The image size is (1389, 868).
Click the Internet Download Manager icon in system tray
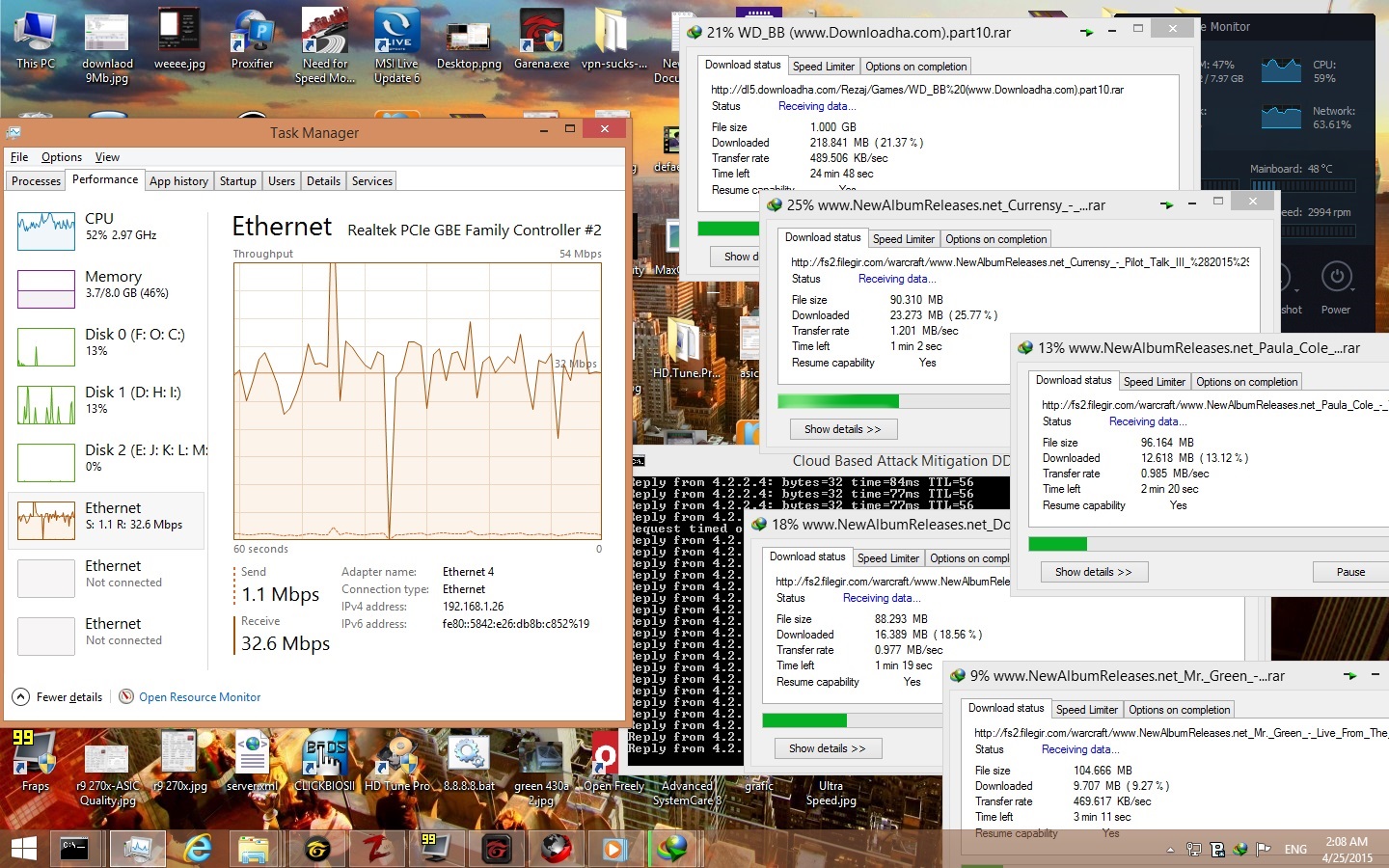(1239, 850)
